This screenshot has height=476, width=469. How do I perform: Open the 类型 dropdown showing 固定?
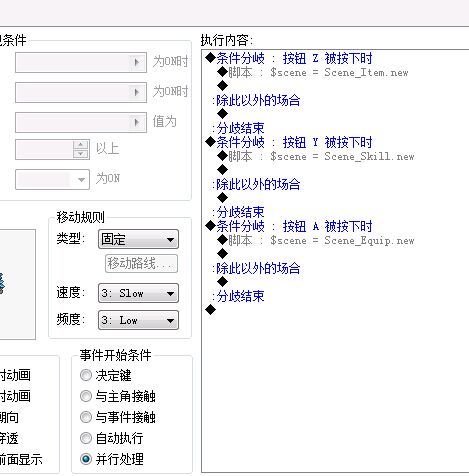point(138,239)
